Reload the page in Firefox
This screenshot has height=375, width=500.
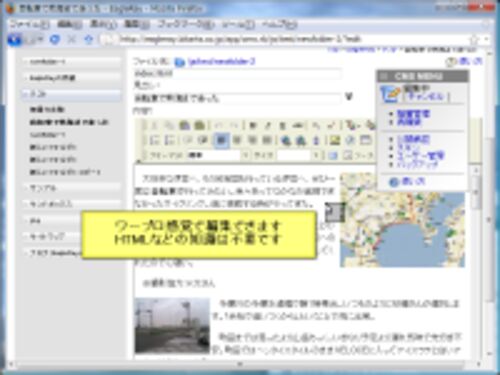coord(55,40)
